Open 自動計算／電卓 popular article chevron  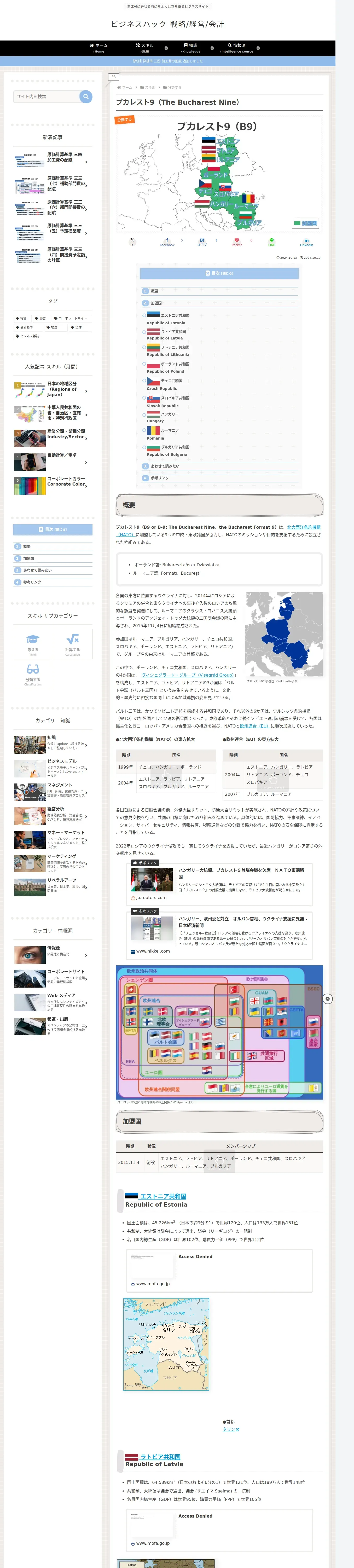click(86, 463)
